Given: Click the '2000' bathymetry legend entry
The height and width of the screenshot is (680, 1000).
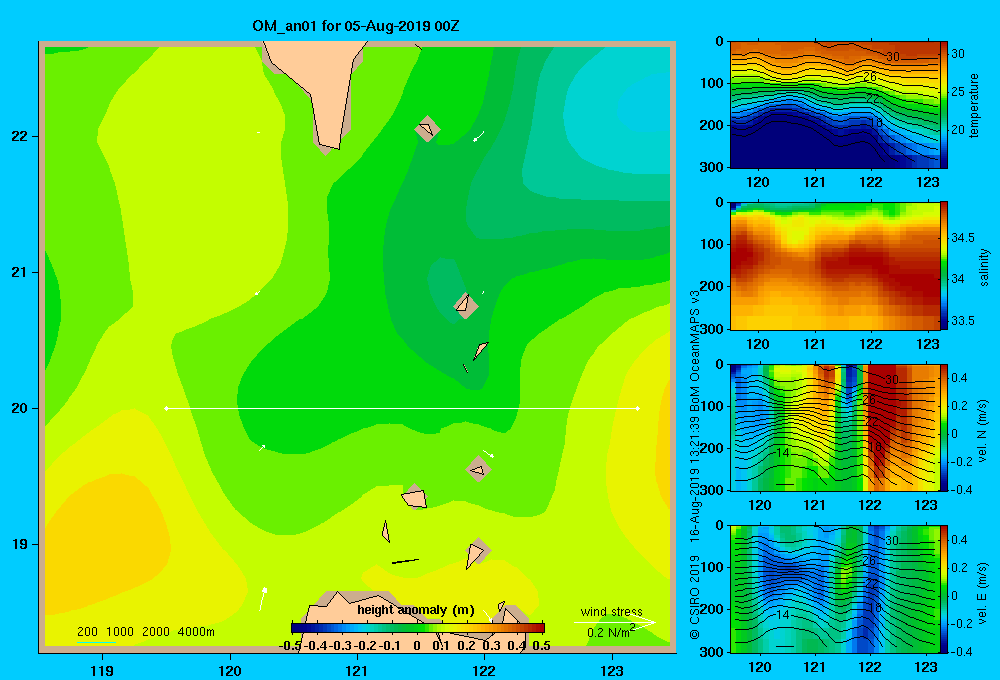Looking at the screenshot, I should (x=156, y=632).
